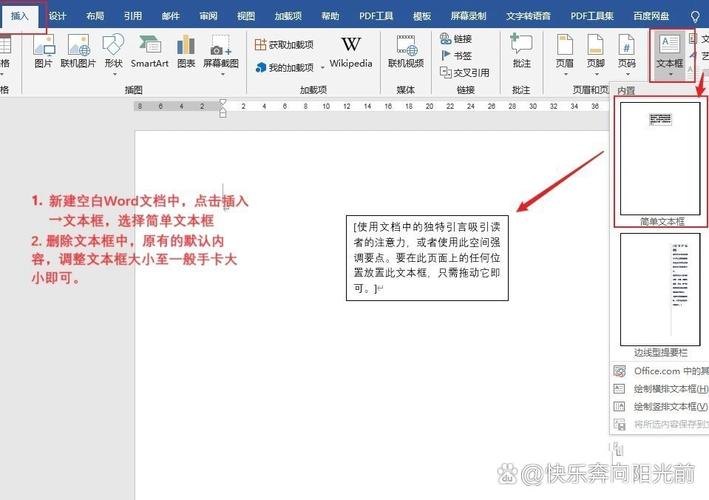Viewport: 709px width, 500px height.
Task: Insert online pictures via 联机图片
Action: click(78, 51)
